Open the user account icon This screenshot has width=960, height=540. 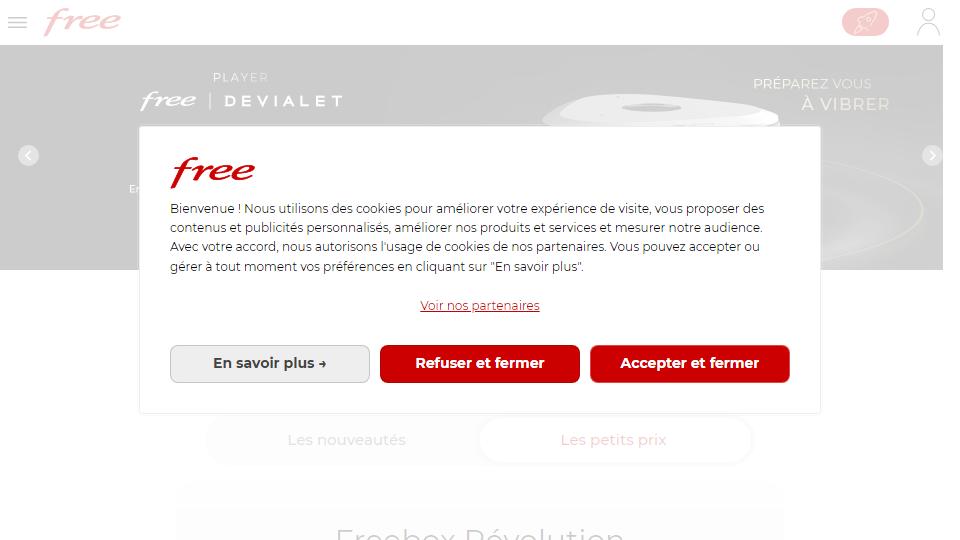[x=928, y=22]
